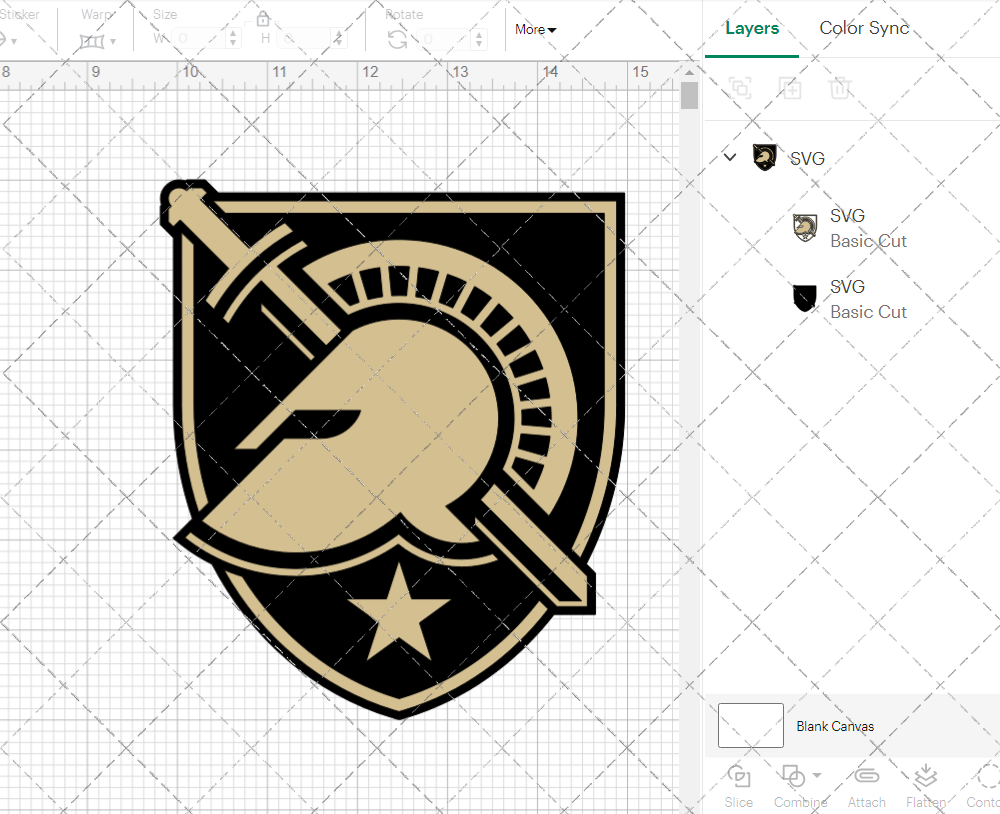Collapse the SVG group chevron

tap(730, 157)
